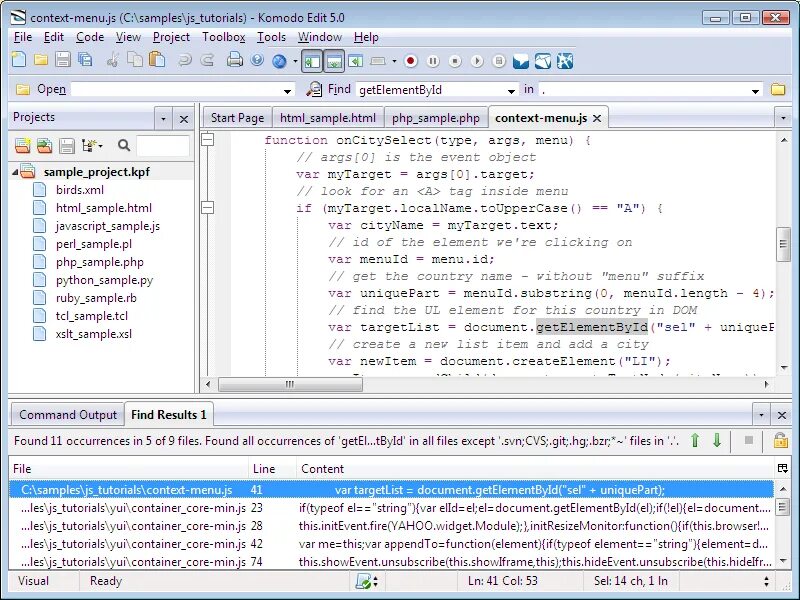Viewport: 800px width, 600px height.
Task: Select birds.xml in project tree
Action: pos(80,190)
